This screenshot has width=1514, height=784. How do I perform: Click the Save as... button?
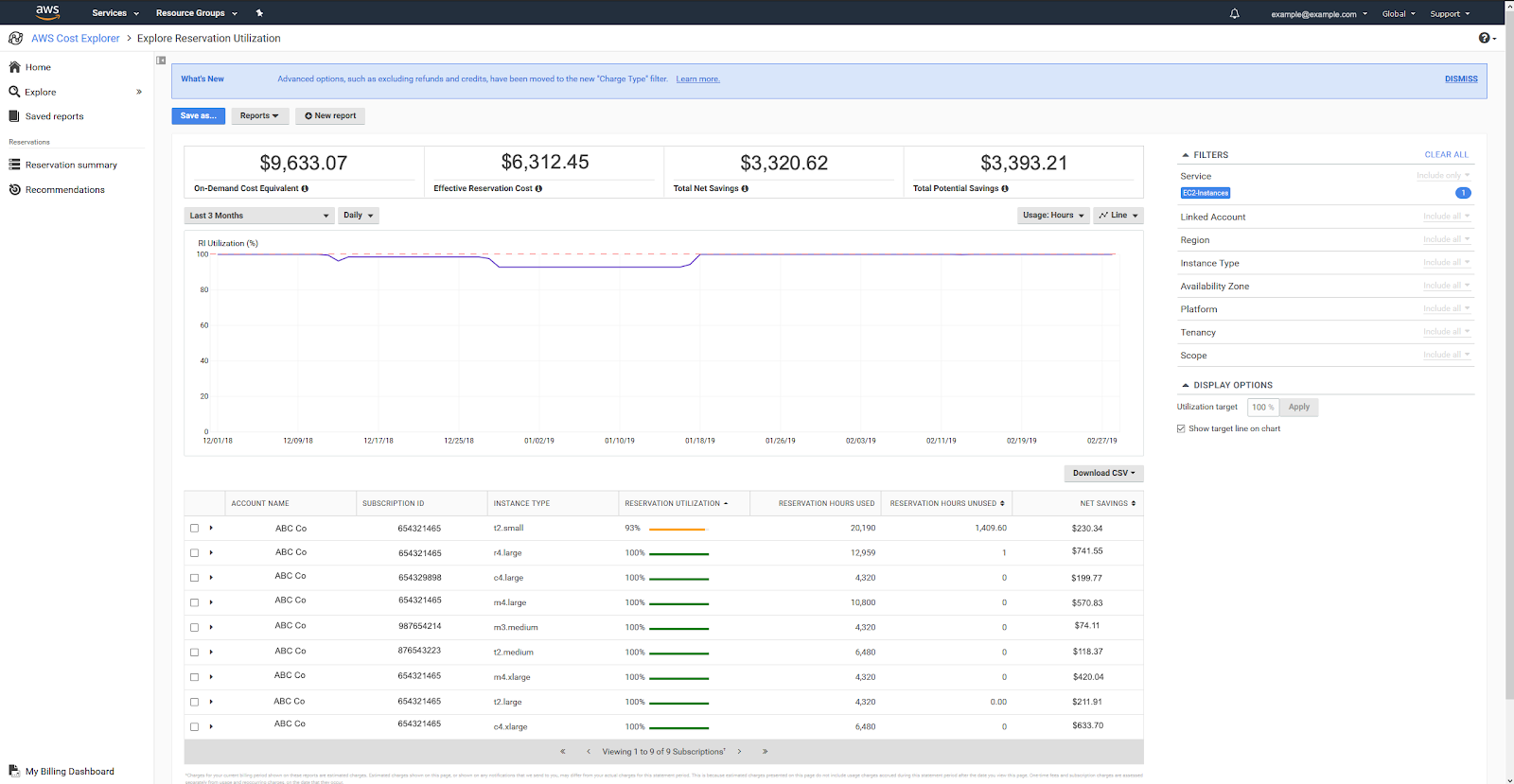pos(198,116)
